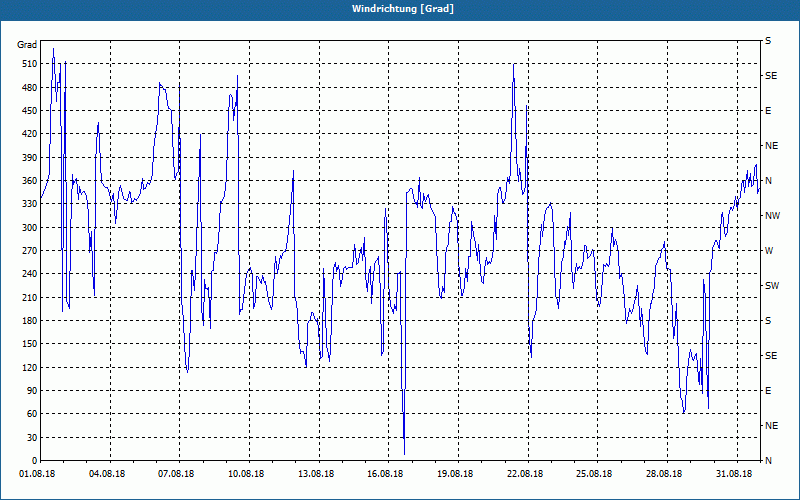Click the 450 degree axis label

pyautogui.click(x=30, y=111)
